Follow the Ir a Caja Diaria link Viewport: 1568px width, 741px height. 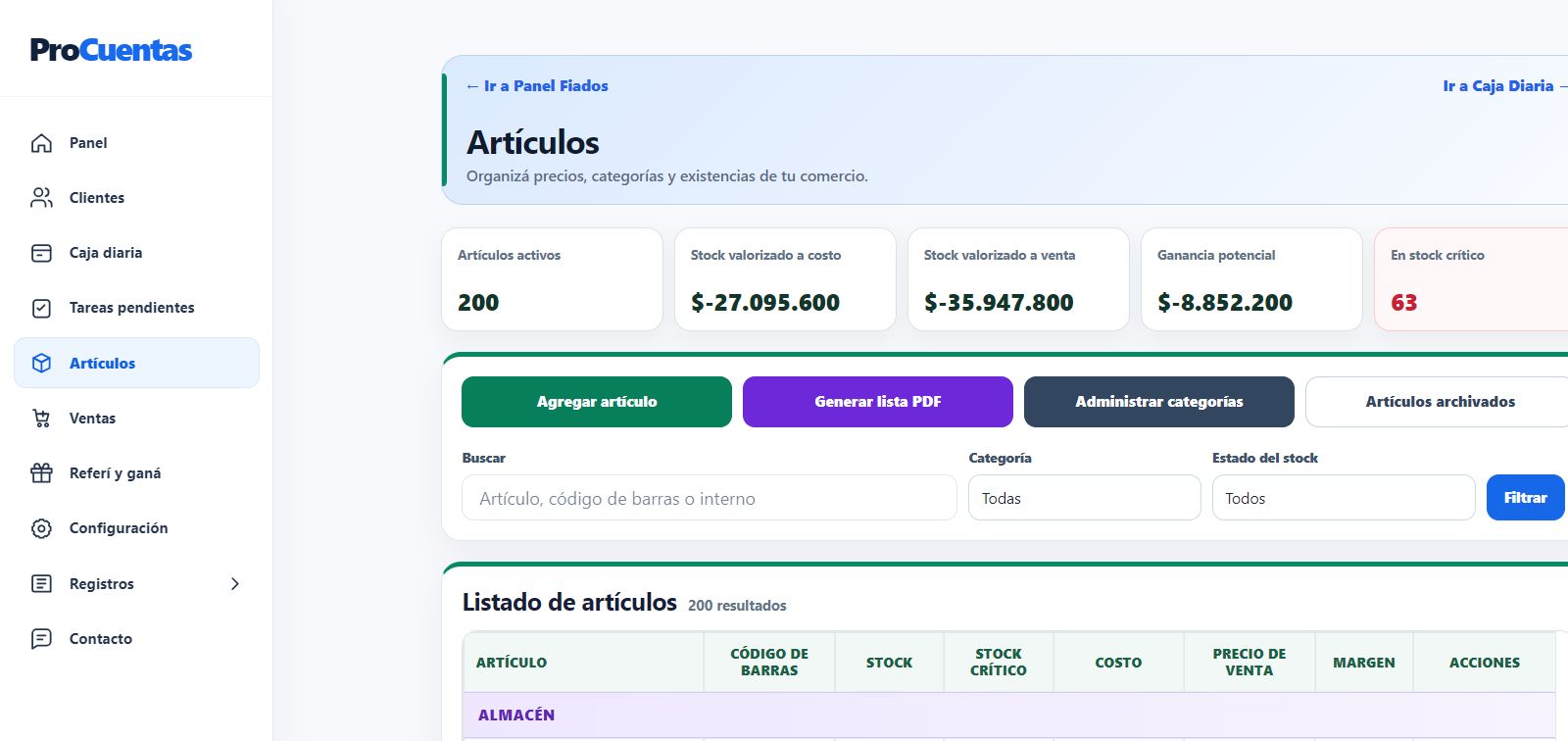tap(1504, 86)
